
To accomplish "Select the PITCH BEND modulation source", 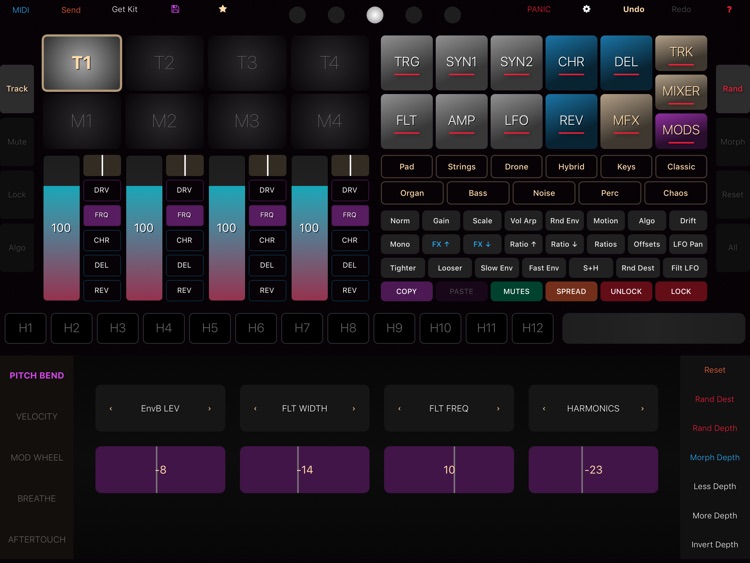I will 37,375.
